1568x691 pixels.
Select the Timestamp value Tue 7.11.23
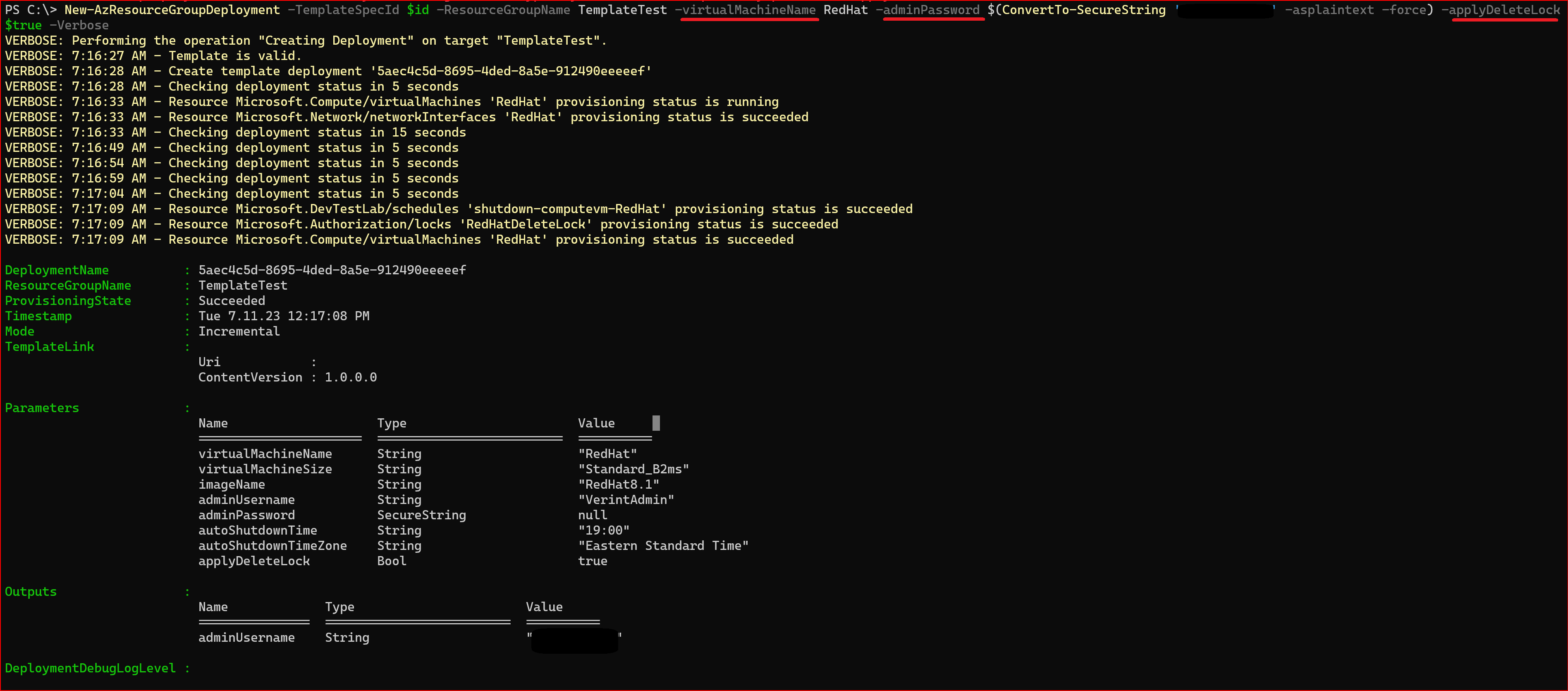262,316
